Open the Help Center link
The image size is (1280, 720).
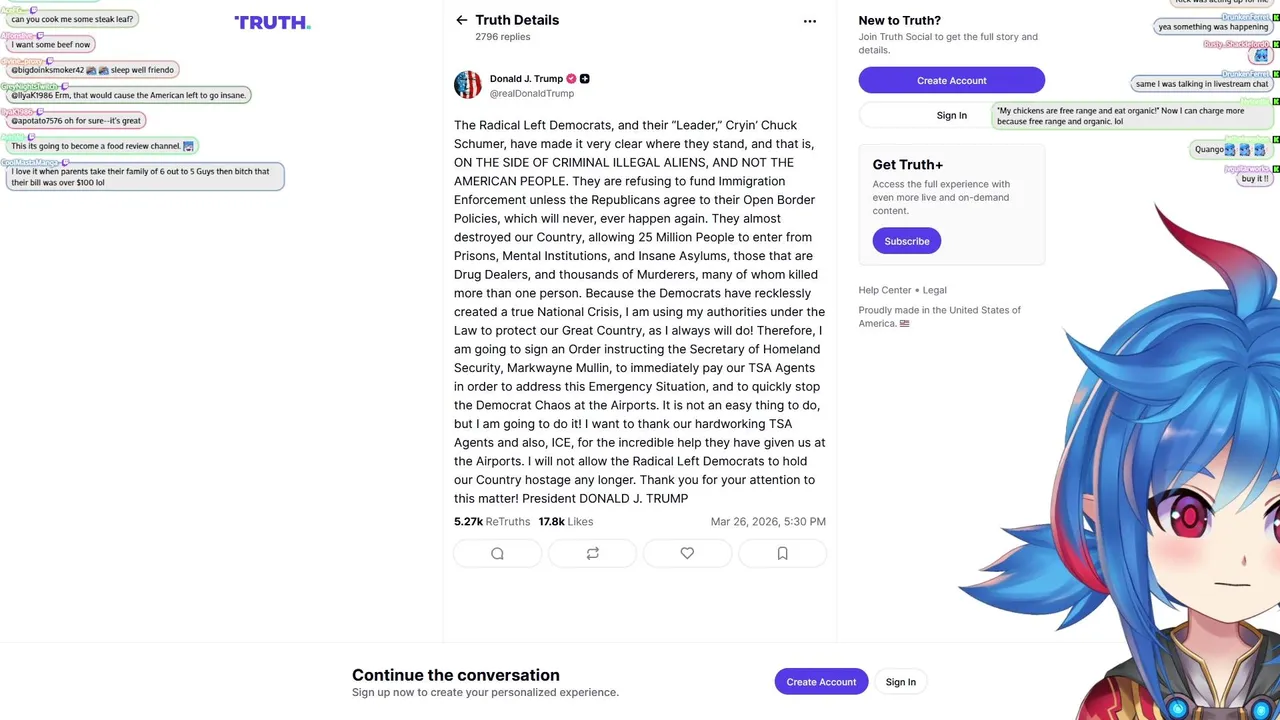(x=884, y=290)
